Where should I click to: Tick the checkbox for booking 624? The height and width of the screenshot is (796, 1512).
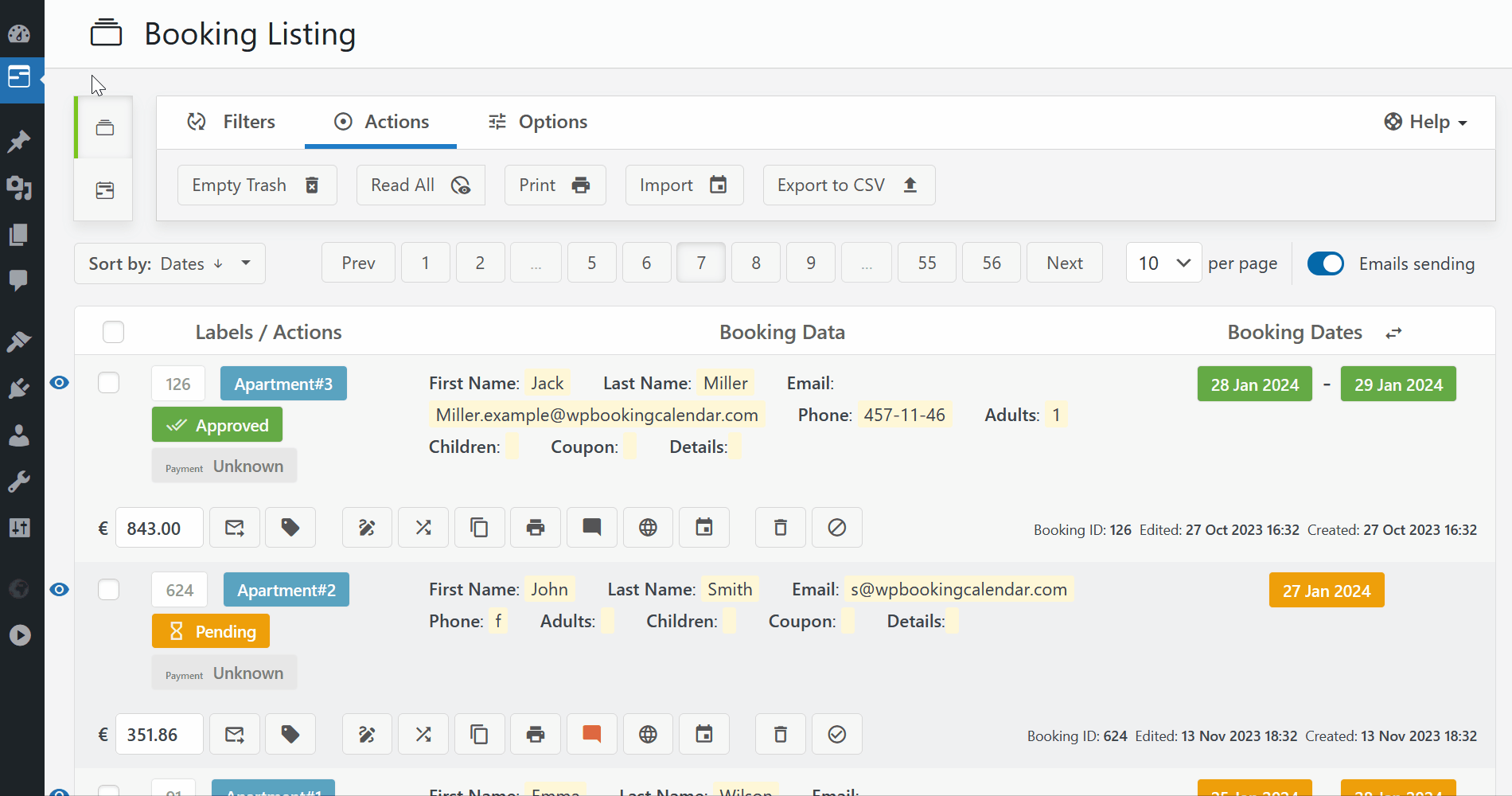click(x=109, y=590)
